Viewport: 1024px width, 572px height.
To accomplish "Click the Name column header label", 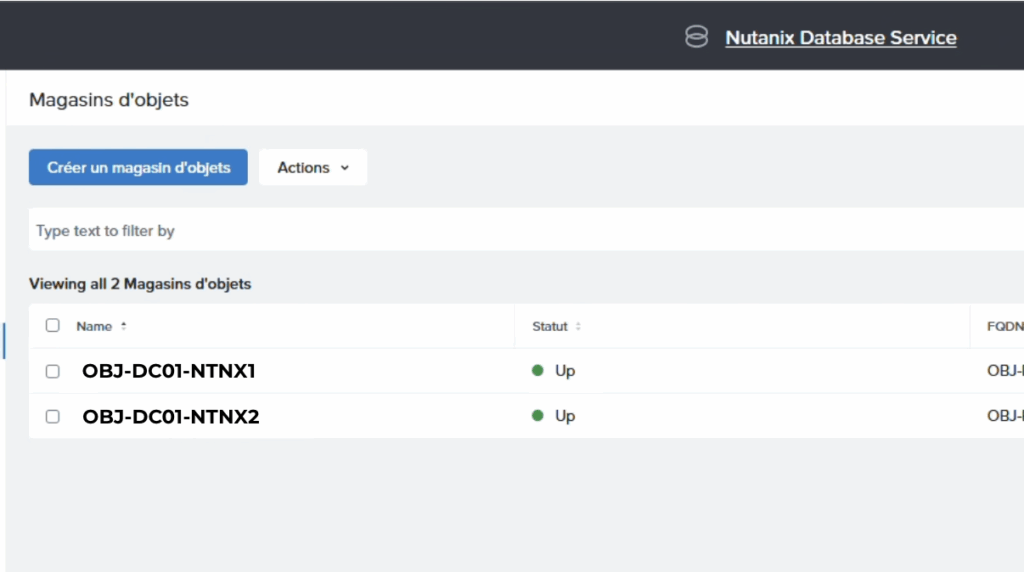I will pyautogui.click(x=94, y=326).
